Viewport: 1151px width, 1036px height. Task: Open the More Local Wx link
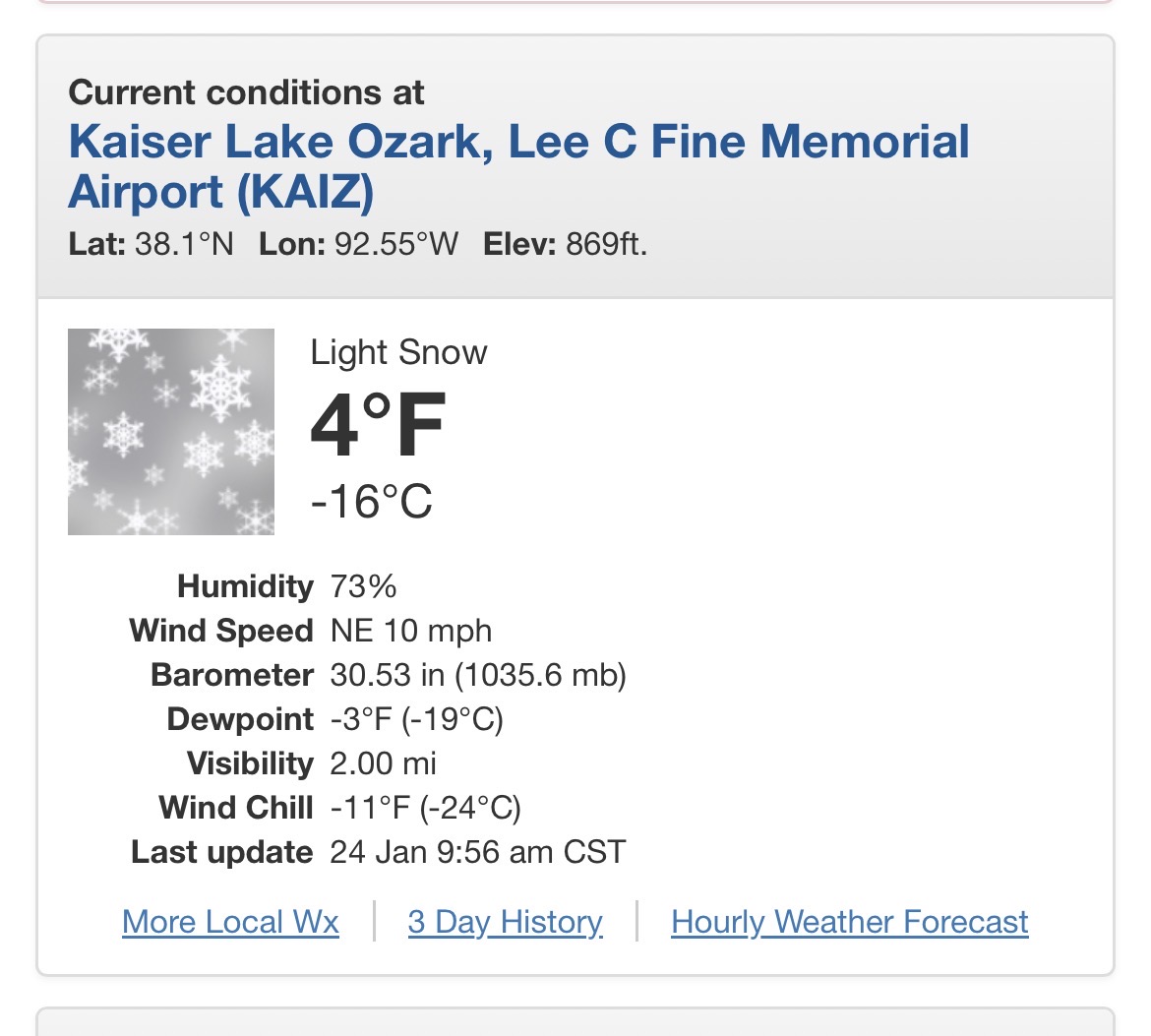[230, 922]
